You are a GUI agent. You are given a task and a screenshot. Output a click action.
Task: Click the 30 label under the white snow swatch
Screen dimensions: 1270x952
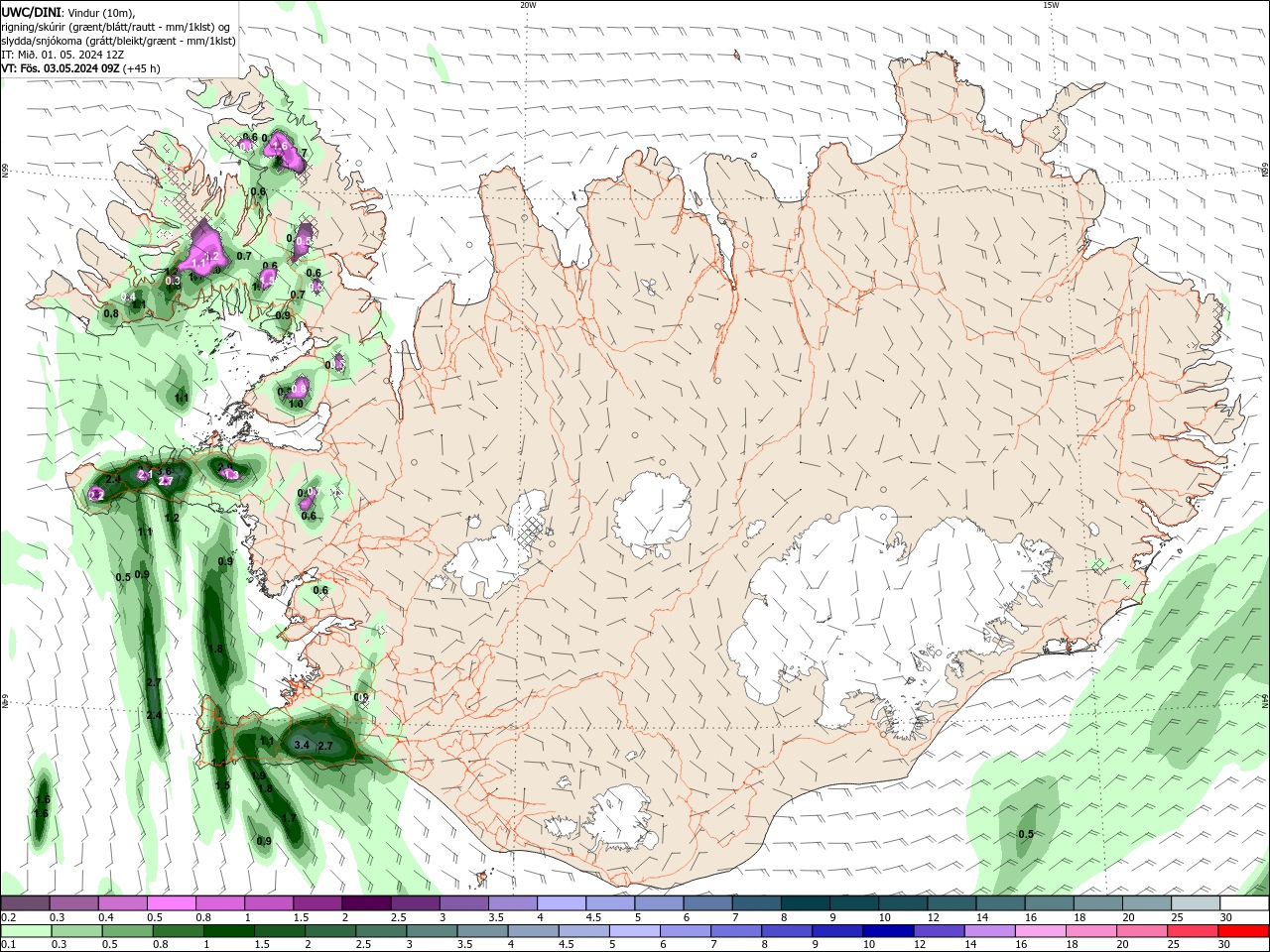click(x=1226, y=917)
